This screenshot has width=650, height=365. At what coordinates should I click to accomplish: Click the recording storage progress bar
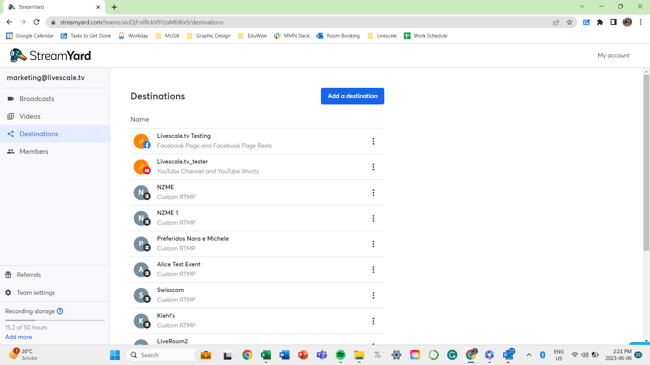pos(55,320)
